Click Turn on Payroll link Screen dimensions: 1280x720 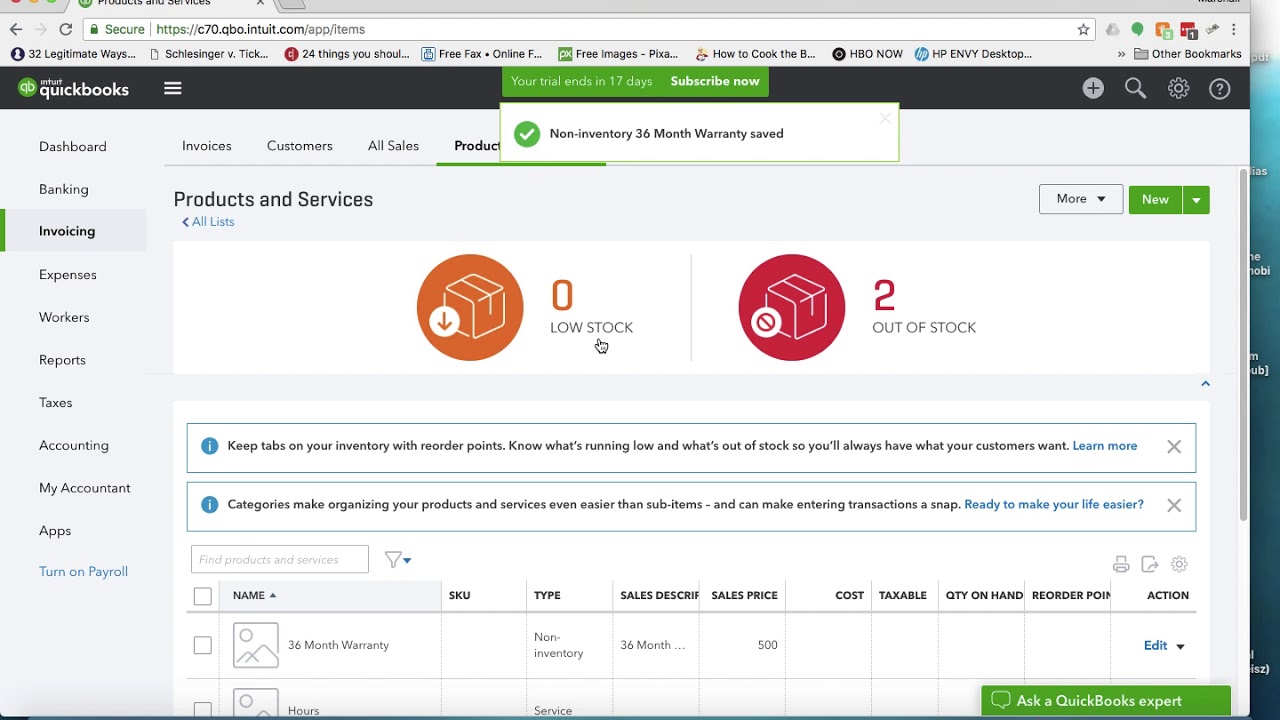(x=84, y=572)
